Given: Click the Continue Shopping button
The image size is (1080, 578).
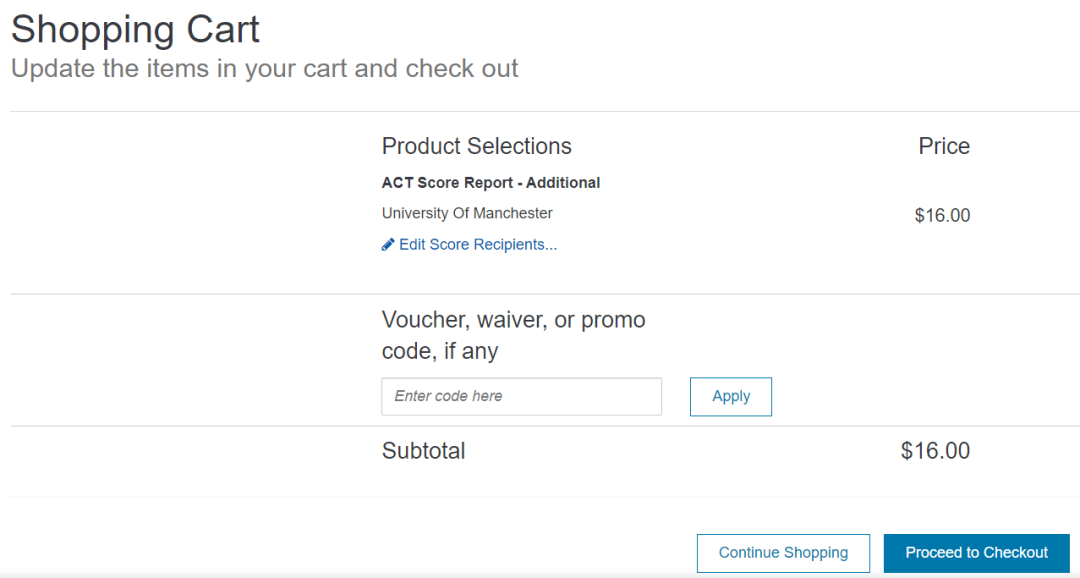Looking at the screenshot, I should pos(783,553).
